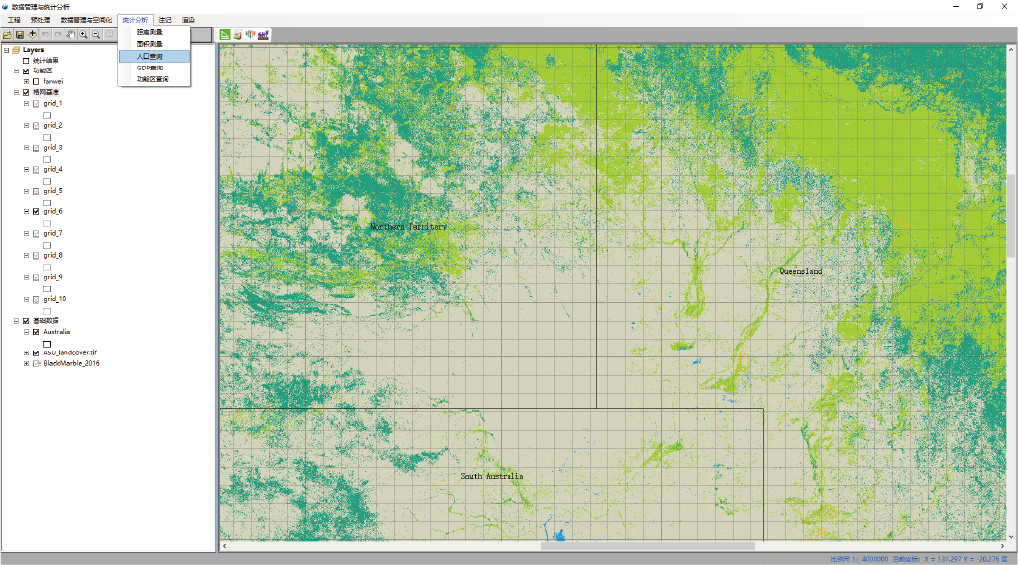The height and width of the screenshot is (565, 1018).
Task: Choose 人口查询 from the dropdown menu
Action: pyautogui.click(x=150, y=56)
